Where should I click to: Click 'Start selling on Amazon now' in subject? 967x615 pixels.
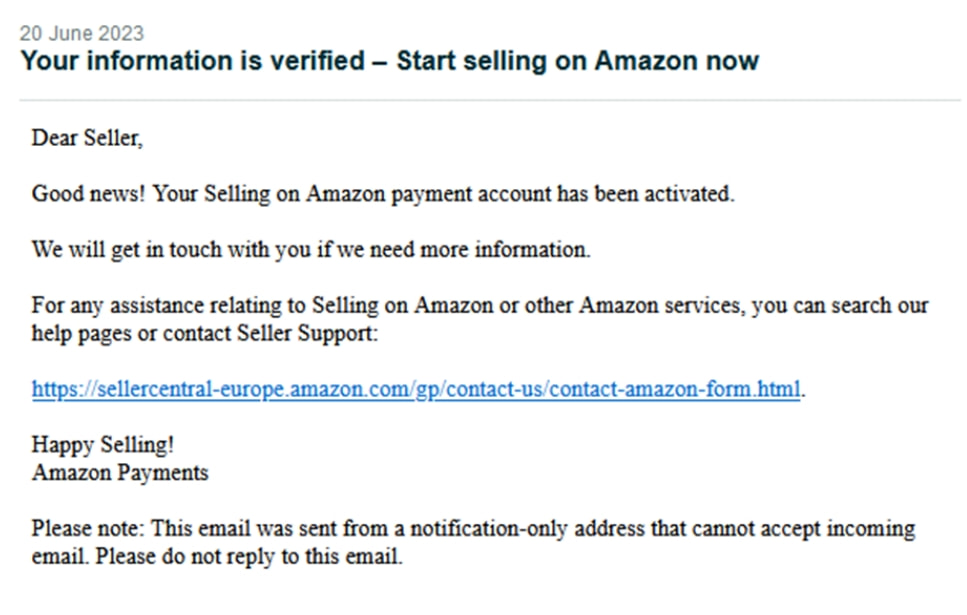[x=577, y=61]
